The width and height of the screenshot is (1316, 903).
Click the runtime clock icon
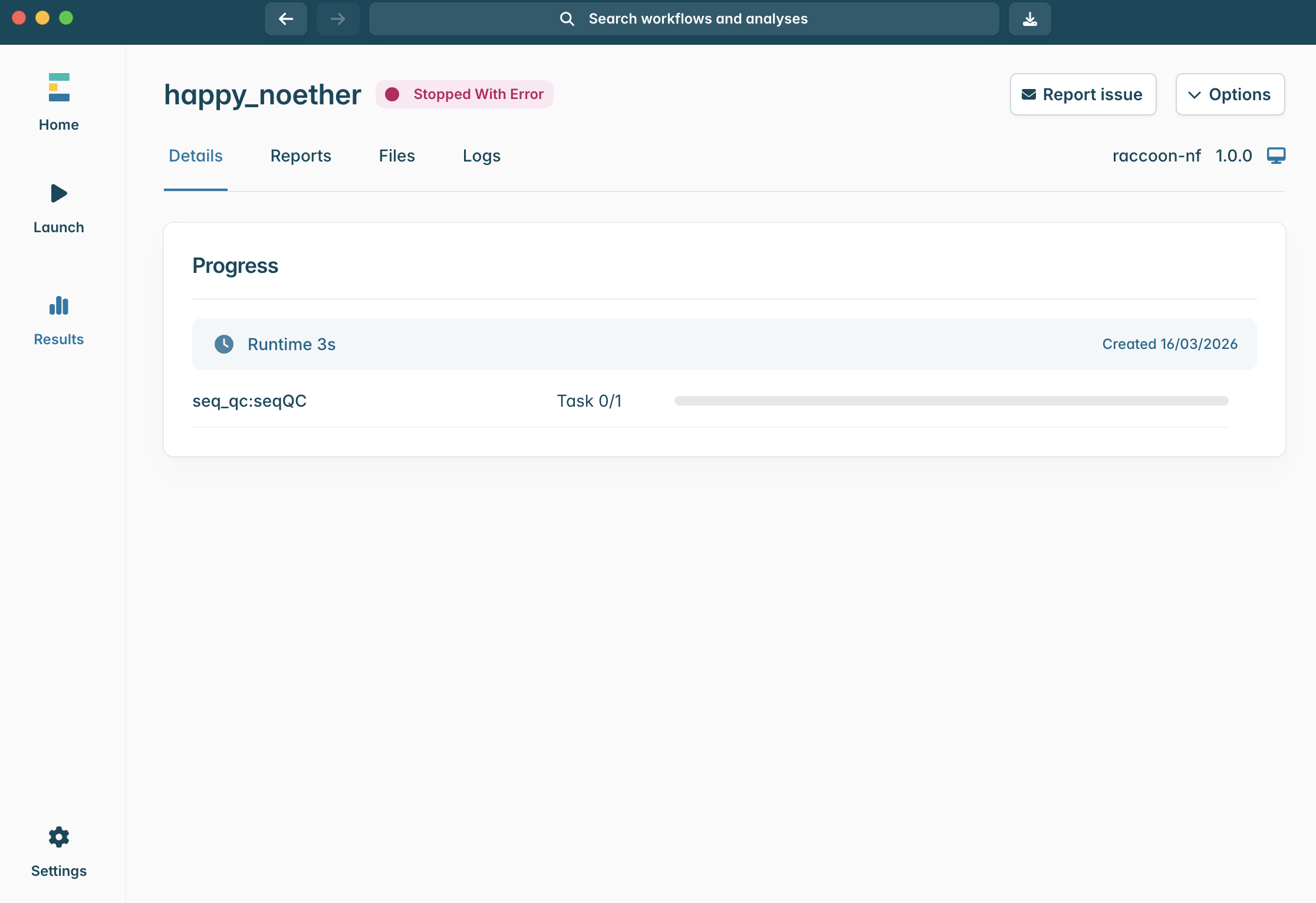click(x=224, y=344)
